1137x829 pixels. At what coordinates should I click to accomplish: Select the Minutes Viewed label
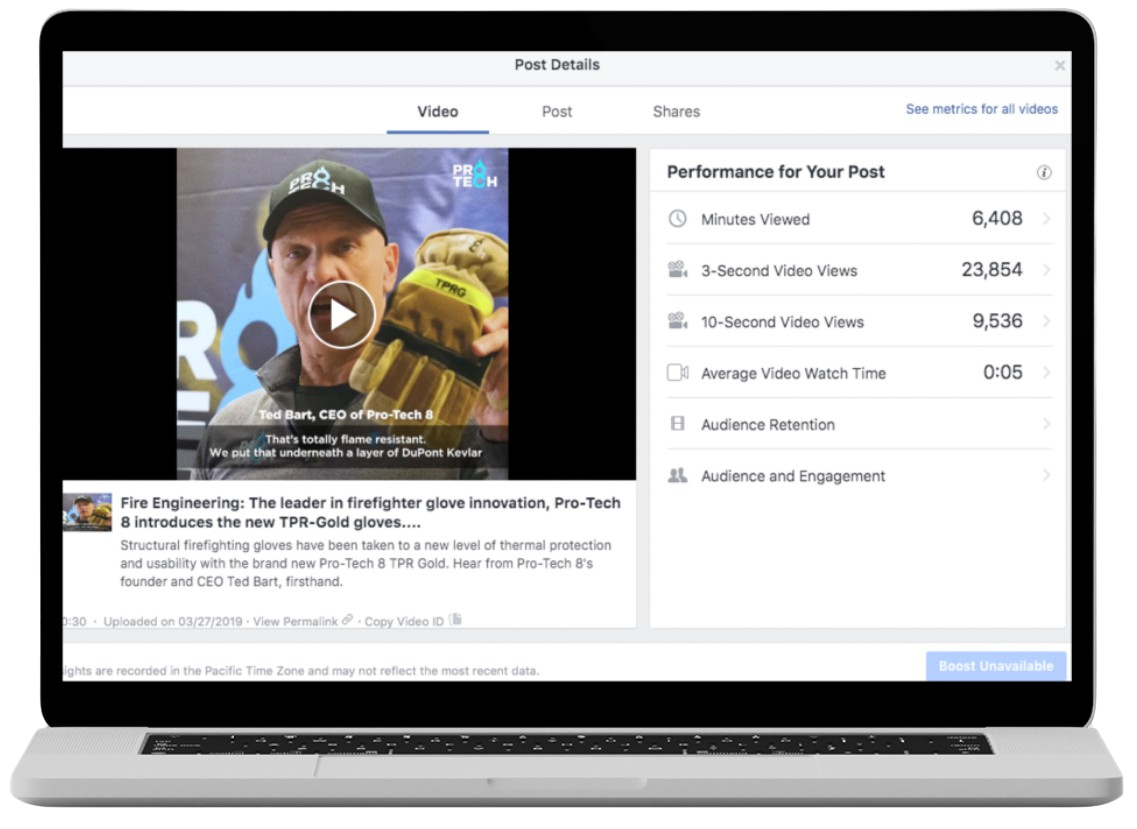tap(755, 220)
